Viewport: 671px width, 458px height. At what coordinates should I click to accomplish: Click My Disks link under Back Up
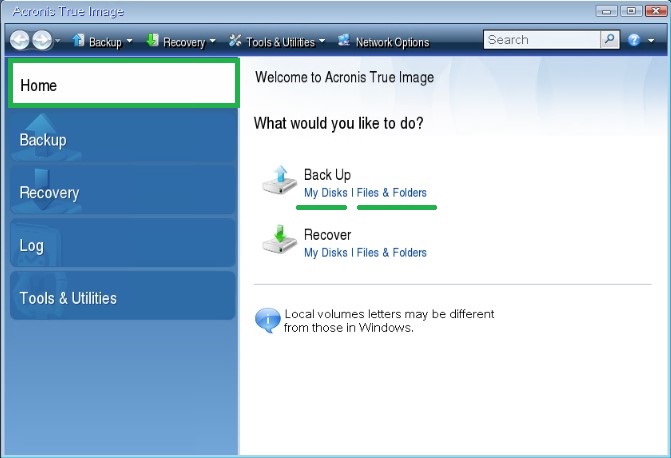[325, 193]
